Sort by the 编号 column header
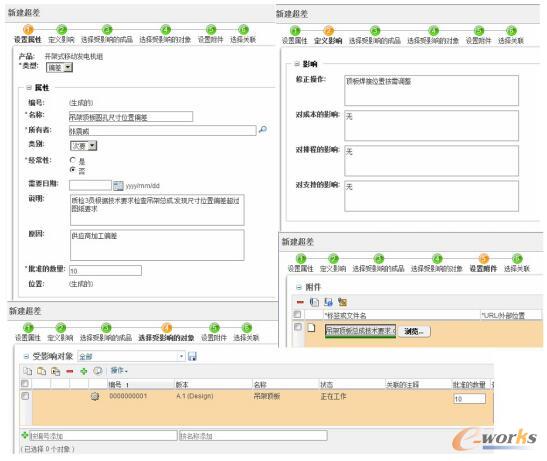547x461 pixels. 115,385
